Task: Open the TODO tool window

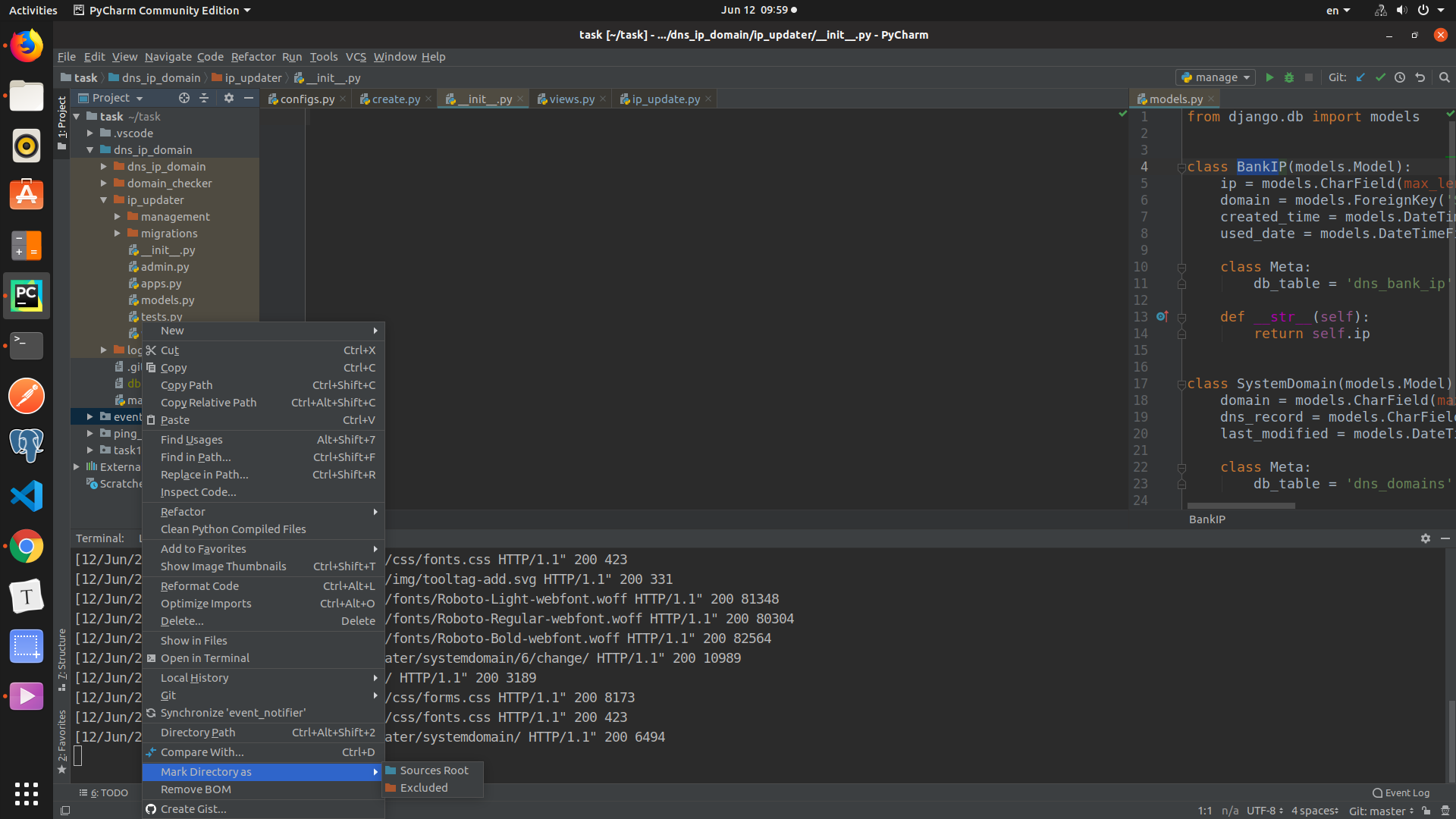Action: point(104,793)
